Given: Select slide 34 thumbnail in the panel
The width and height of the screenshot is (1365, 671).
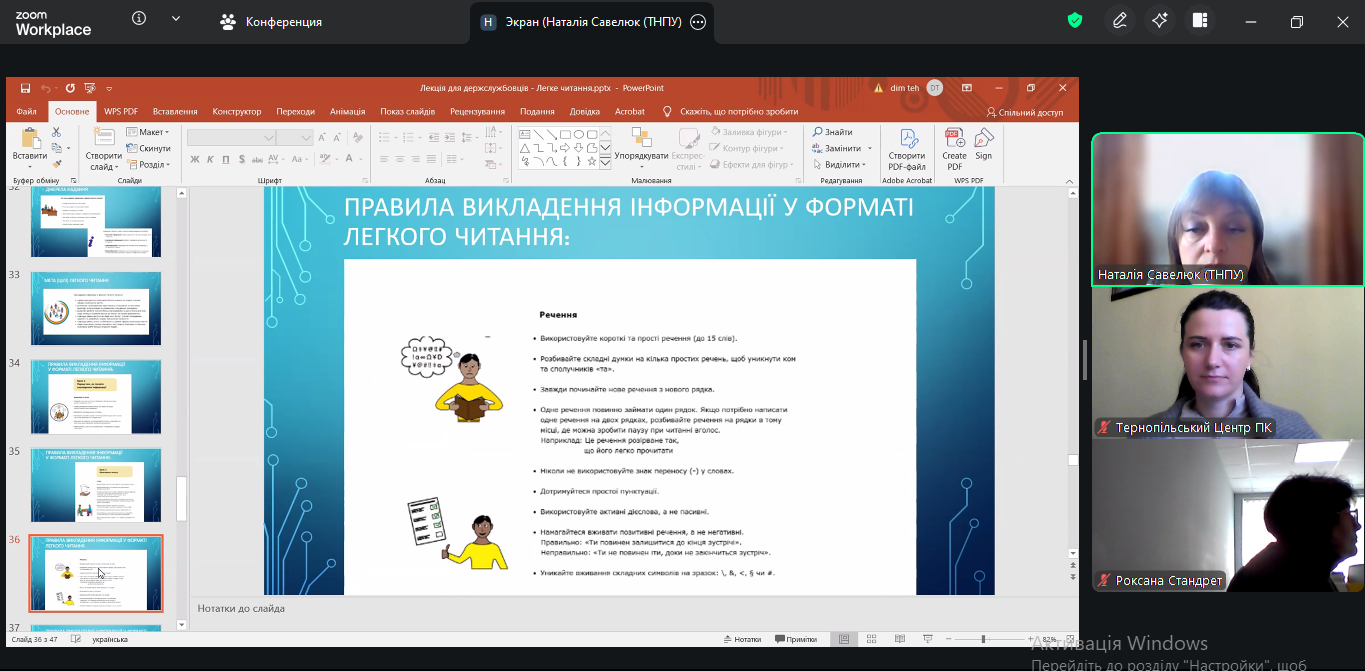Looking at the screenshot, I should [95, 397].
